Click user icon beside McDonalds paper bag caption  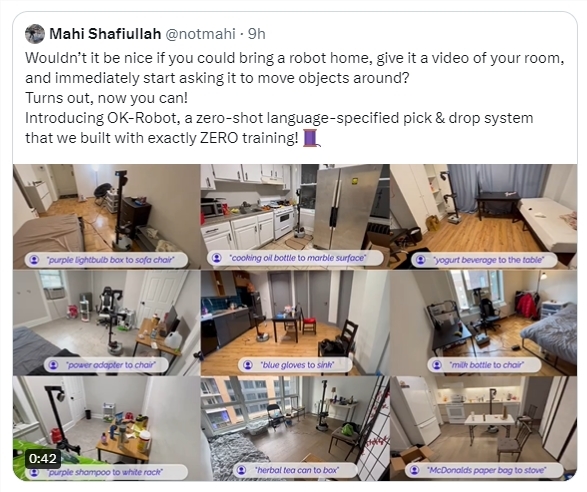414,470
